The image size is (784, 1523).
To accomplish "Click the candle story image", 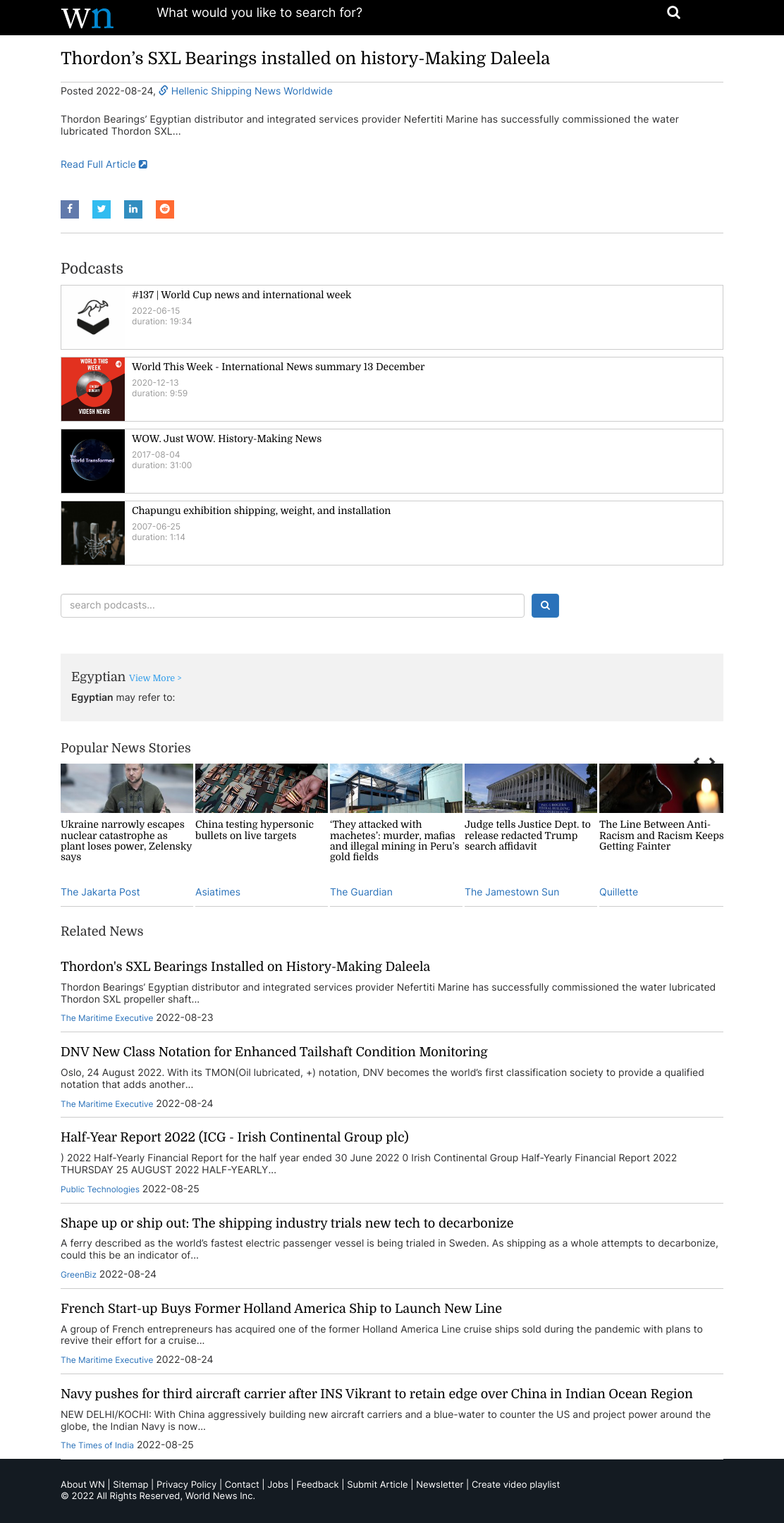I will point(661,788).
